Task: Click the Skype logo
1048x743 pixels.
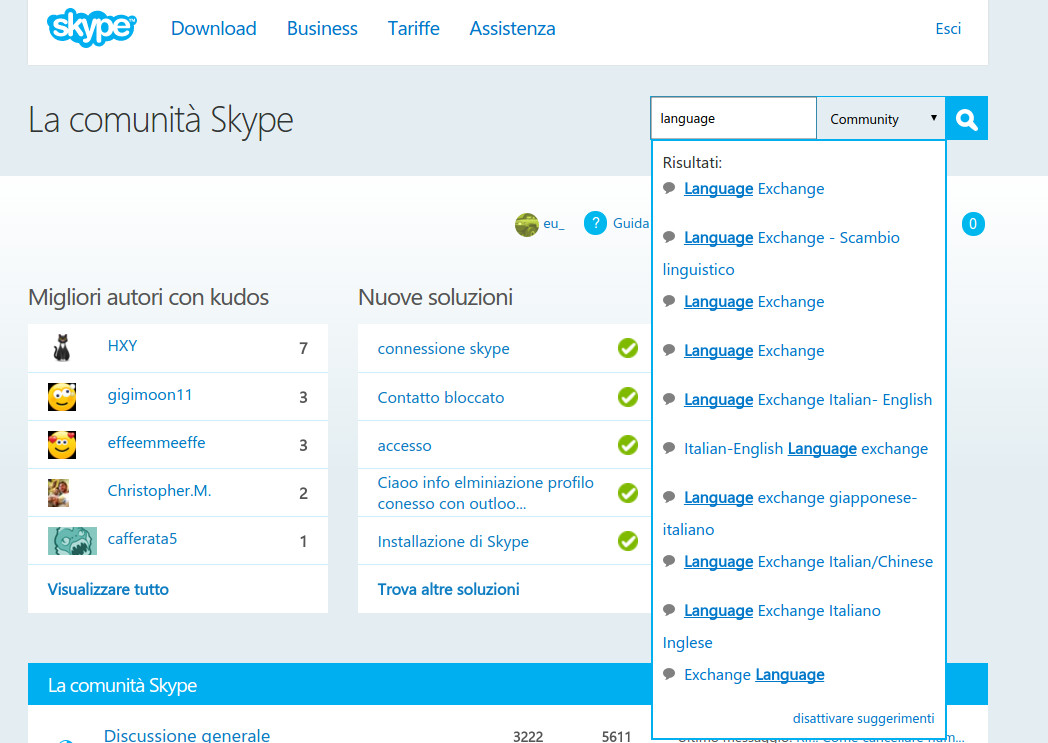Action: pos(92,27)
